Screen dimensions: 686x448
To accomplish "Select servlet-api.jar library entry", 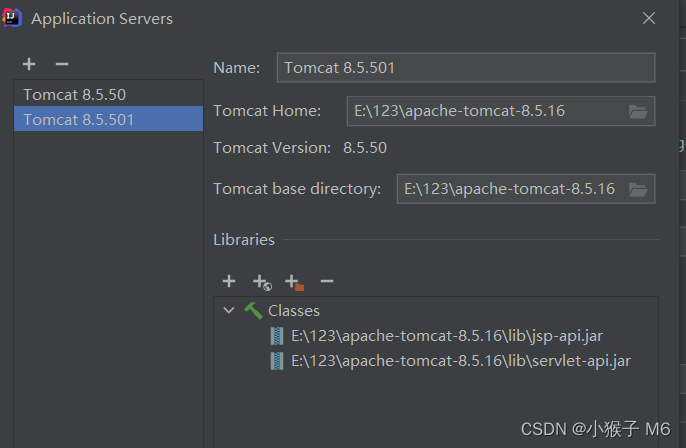I will tap(460, 361).
